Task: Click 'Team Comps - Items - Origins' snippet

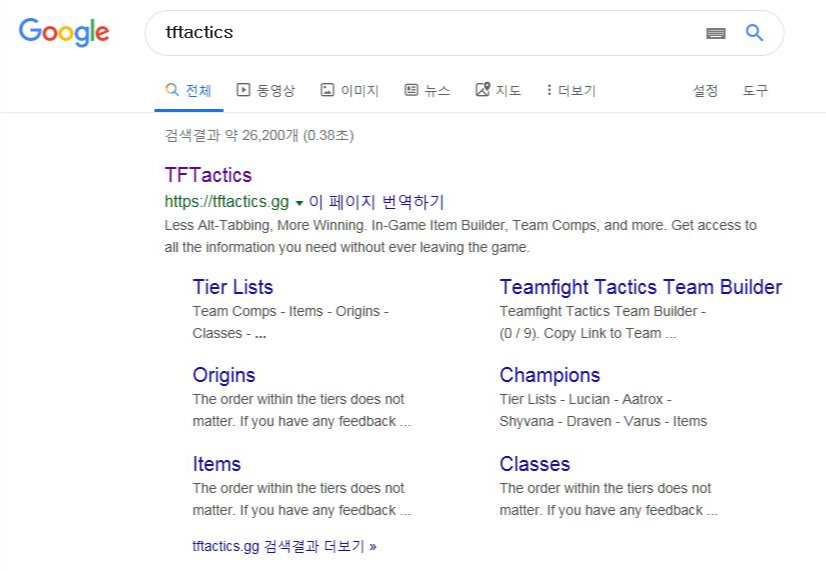Action: click(x=286, y=311)
